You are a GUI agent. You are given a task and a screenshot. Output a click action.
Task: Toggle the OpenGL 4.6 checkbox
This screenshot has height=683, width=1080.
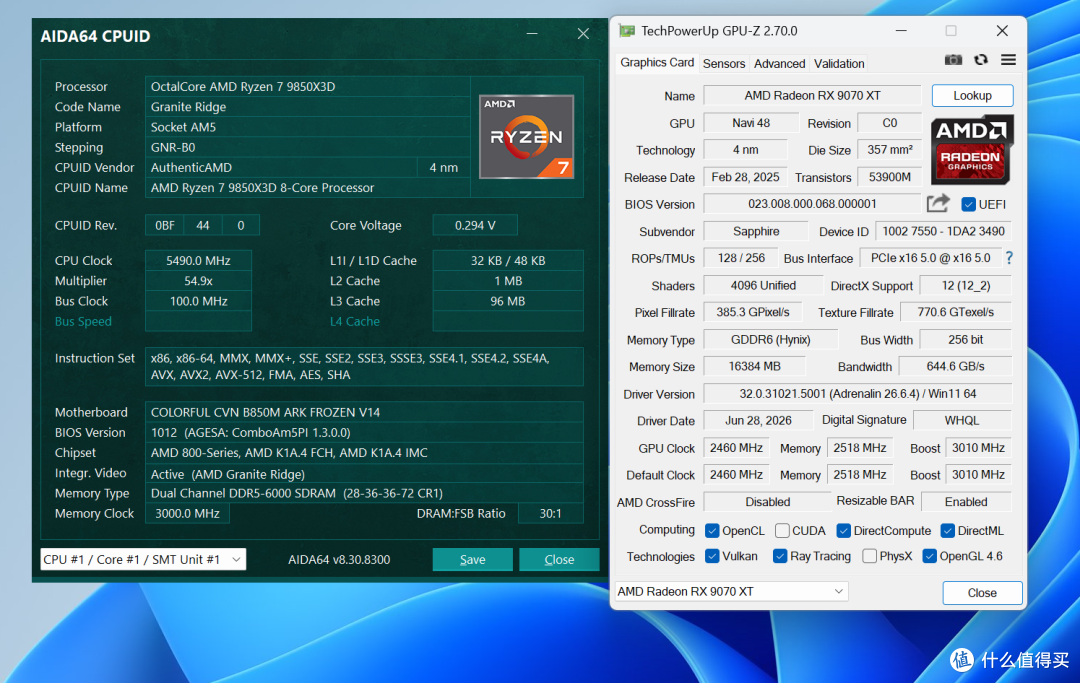click(929, 556)
